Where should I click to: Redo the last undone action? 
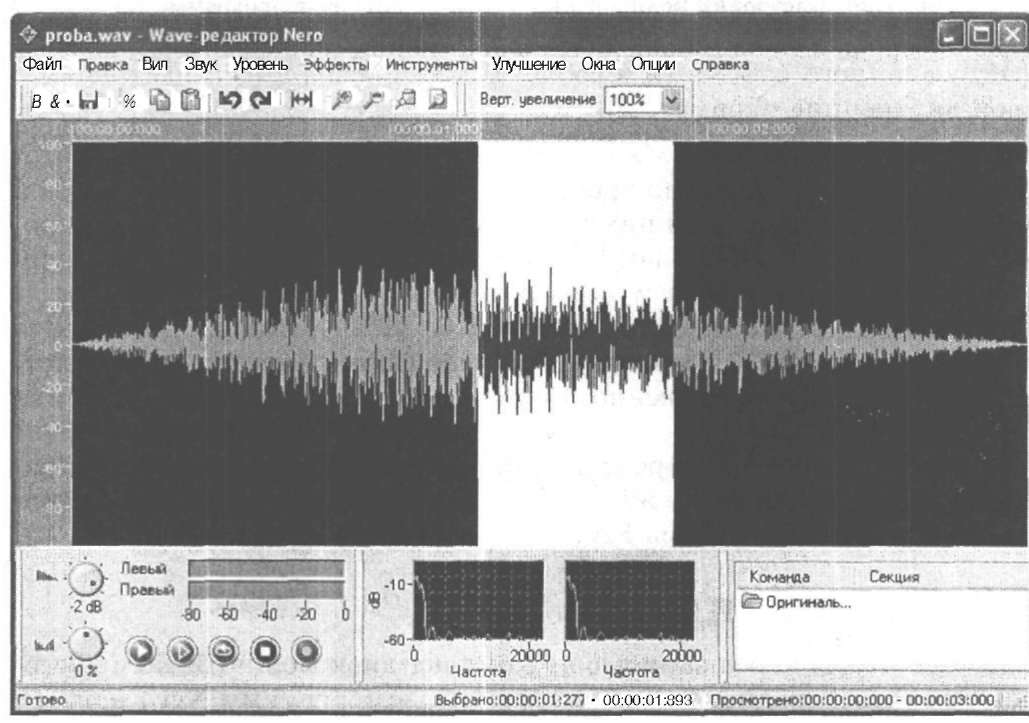(261, 100)
